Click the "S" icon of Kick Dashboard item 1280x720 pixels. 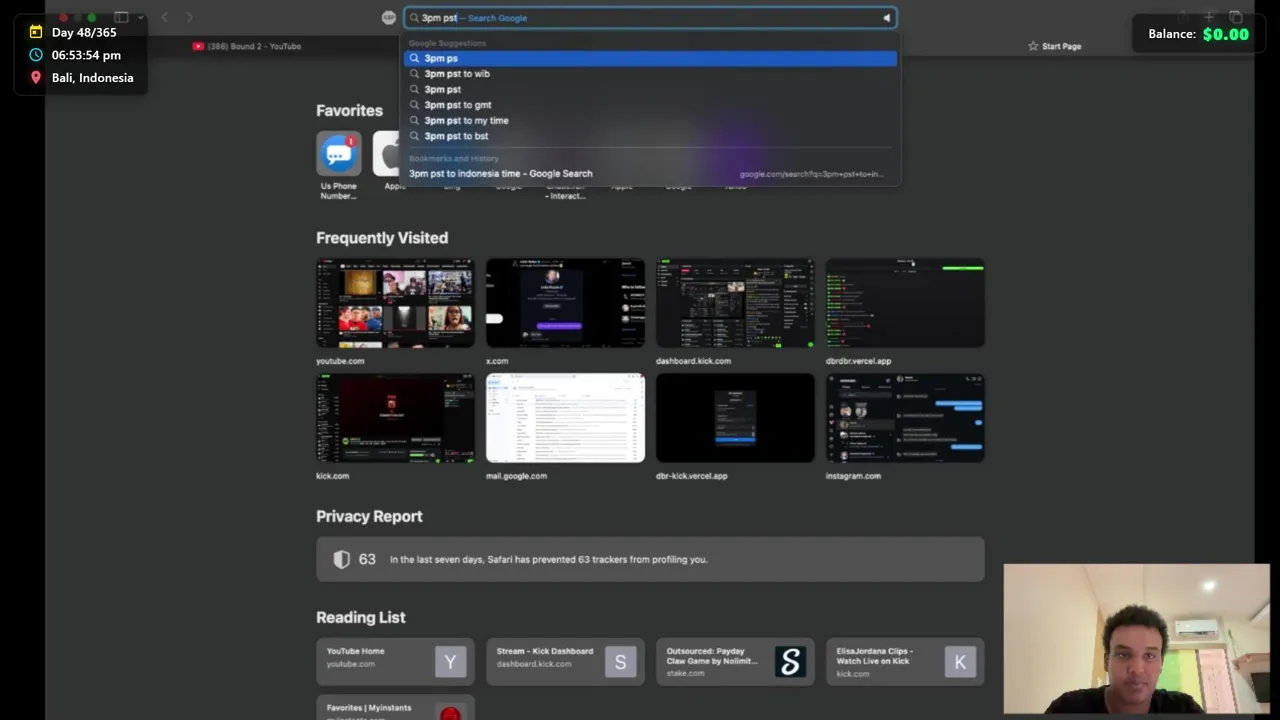pos(620,661)
